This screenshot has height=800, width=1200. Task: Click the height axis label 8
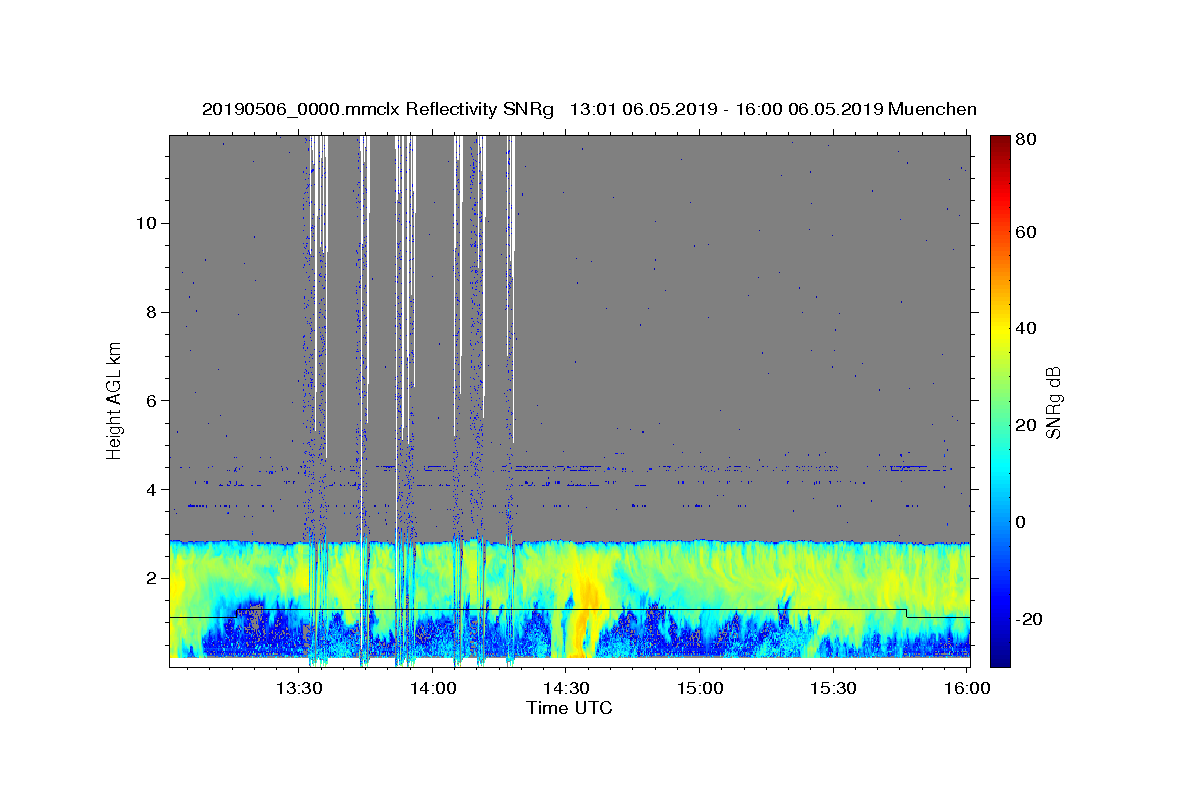point(152,311)
